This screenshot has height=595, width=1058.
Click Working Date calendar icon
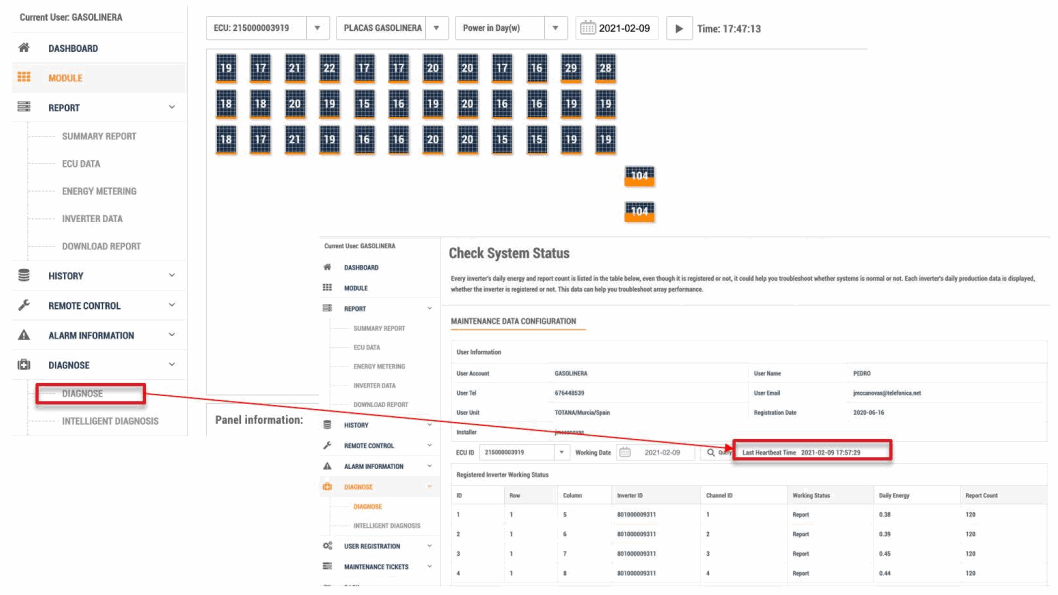click(x=625, y=453)
